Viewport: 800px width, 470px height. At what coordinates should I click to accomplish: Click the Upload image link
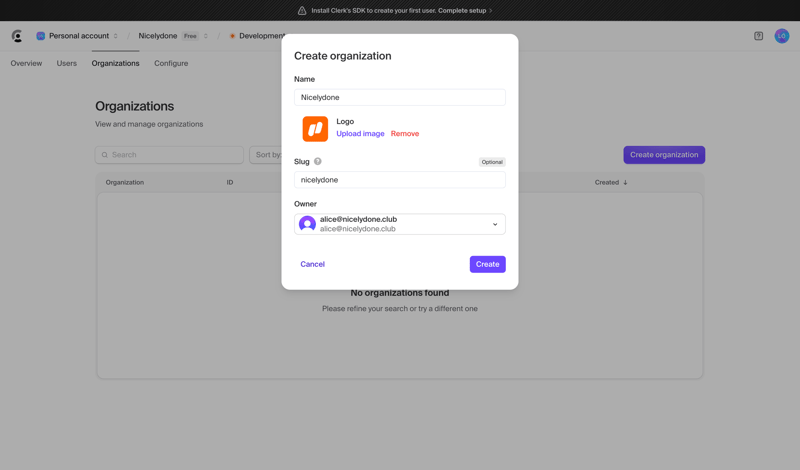[x=360, y=134]
